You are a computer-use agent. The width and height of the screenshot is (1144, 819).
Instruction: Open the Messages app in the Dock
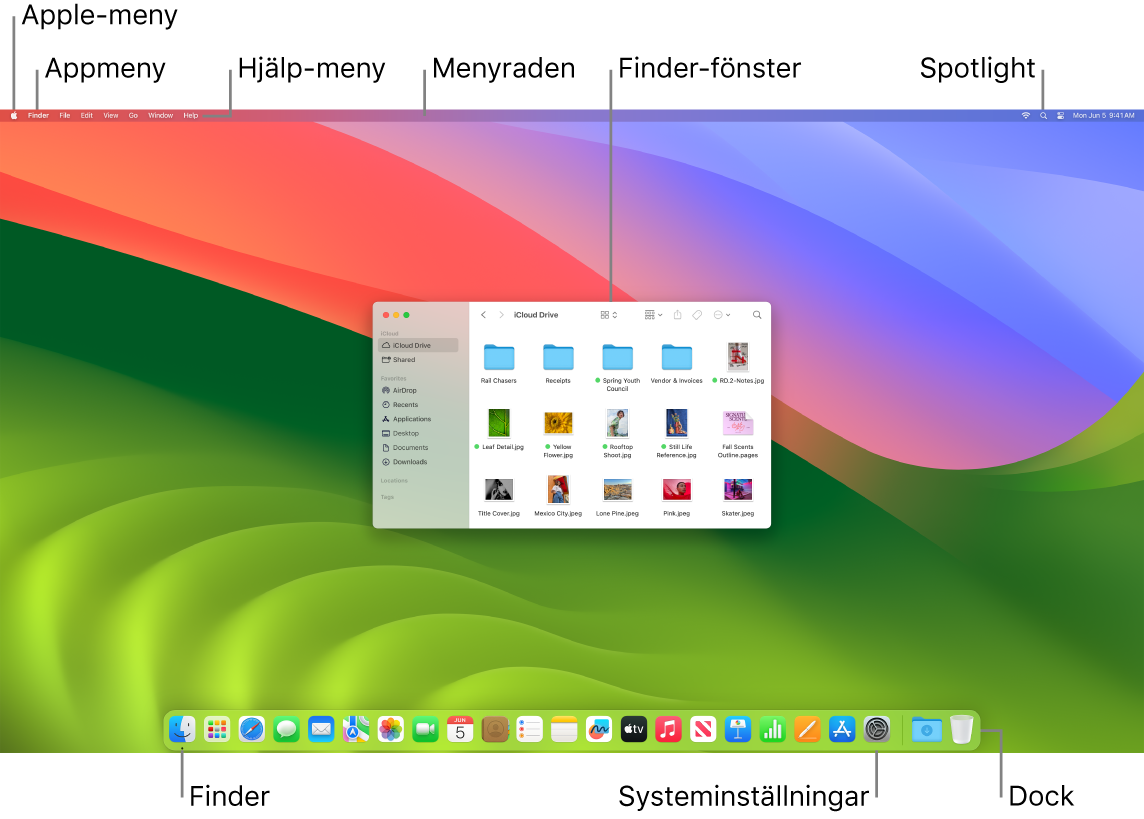click(287, 730)
